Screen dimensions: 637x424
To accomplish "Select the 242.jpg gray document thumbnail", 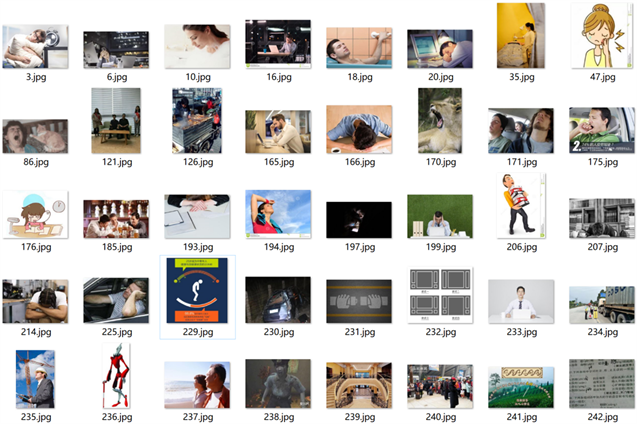I will tap(602, 383).
